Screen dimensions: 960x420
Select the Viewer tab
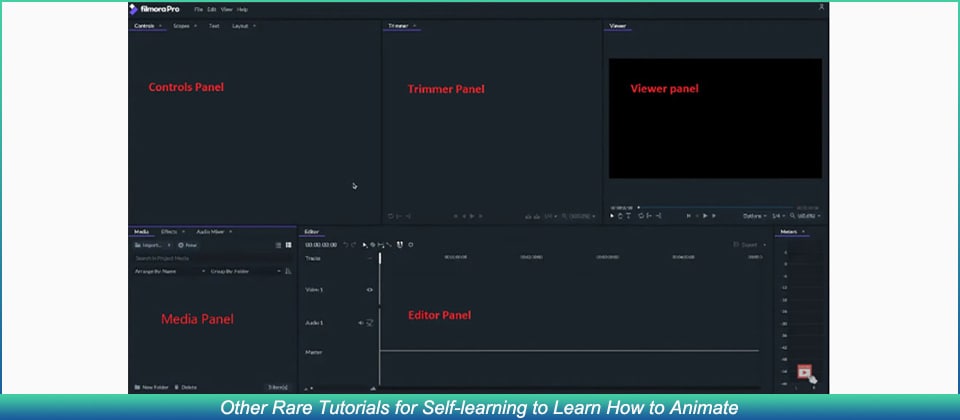coord(617,26)
